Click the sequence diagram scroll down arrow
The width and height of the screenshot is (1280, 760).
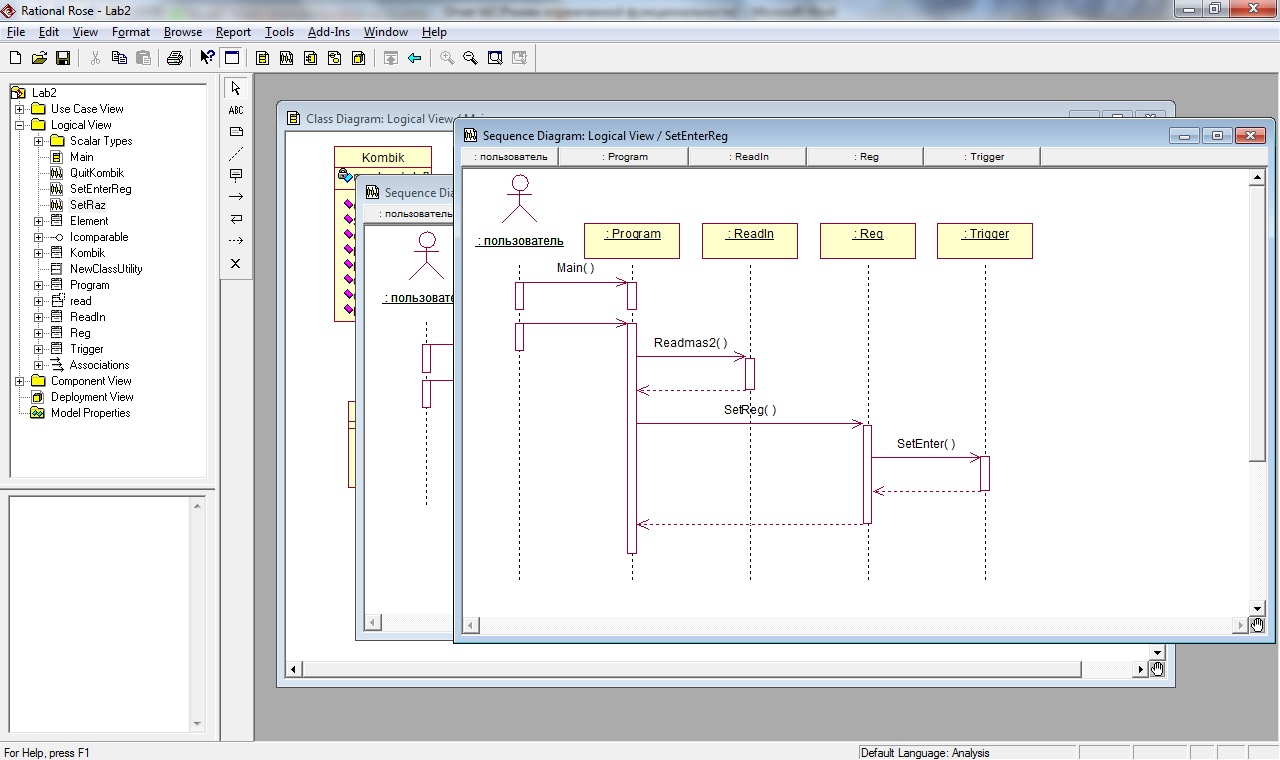(x=1258, y=608)
